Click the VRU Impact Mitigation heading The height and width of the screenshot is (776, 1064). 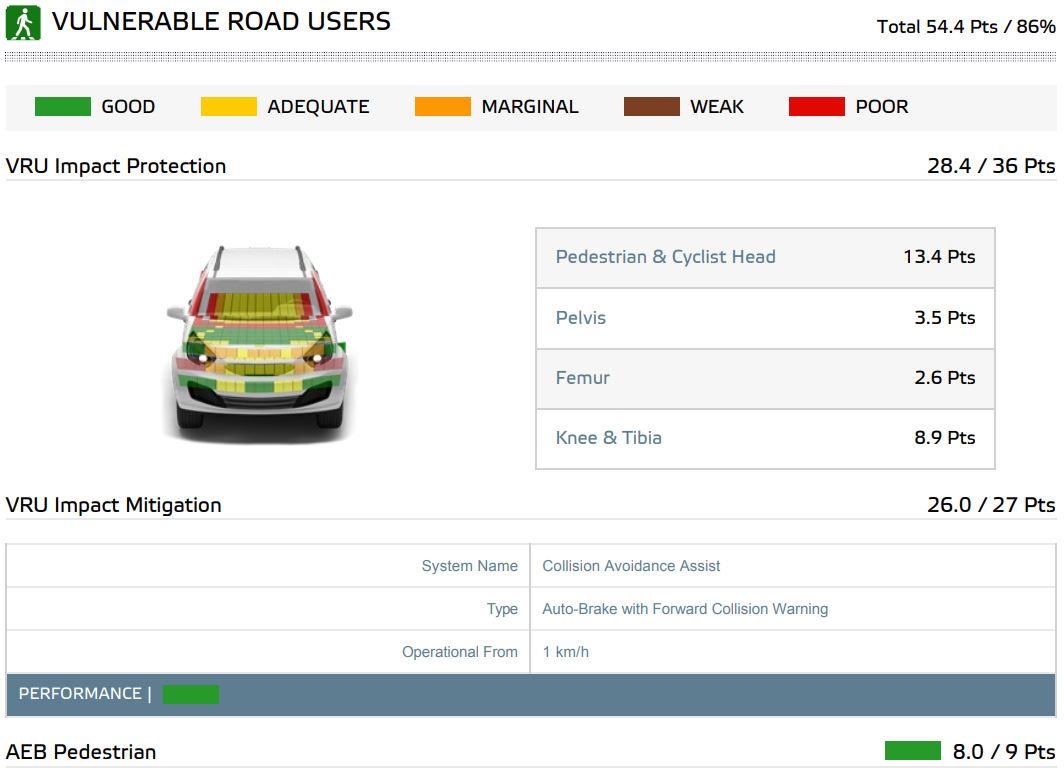(114, 505)
